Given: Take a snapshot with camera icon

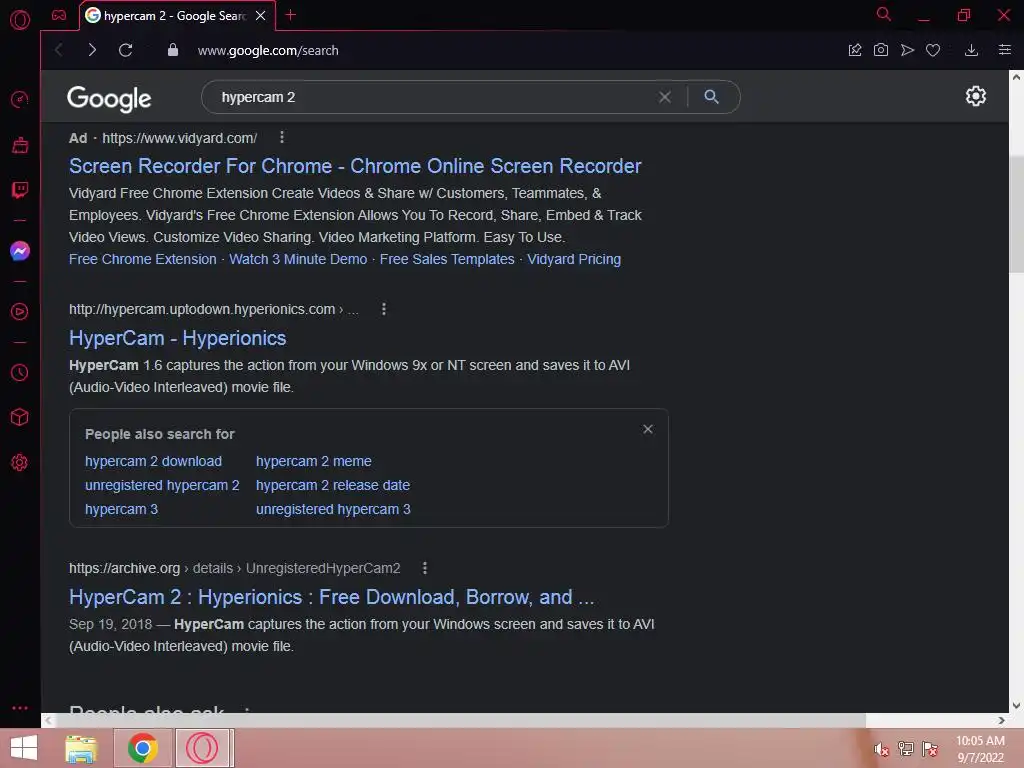Looking at the screenshot, I should click(880, 50).
